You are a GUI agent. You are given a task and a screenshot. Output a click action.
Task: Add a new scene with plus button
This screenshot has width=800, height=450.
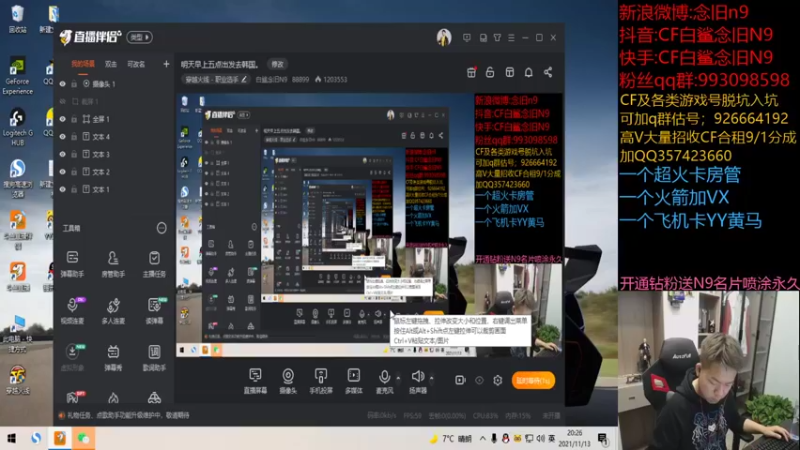(x=166, y=64)
